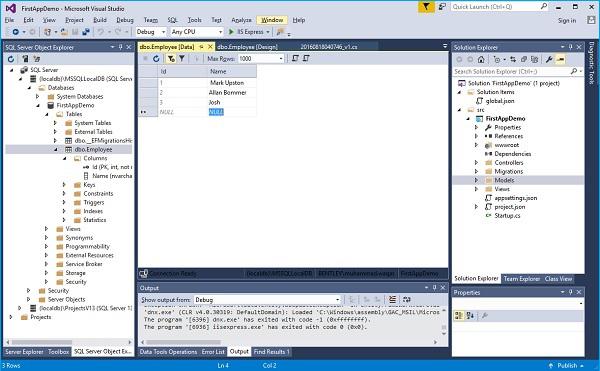Open the File menu
600x371 pixels.
[10, 20]
